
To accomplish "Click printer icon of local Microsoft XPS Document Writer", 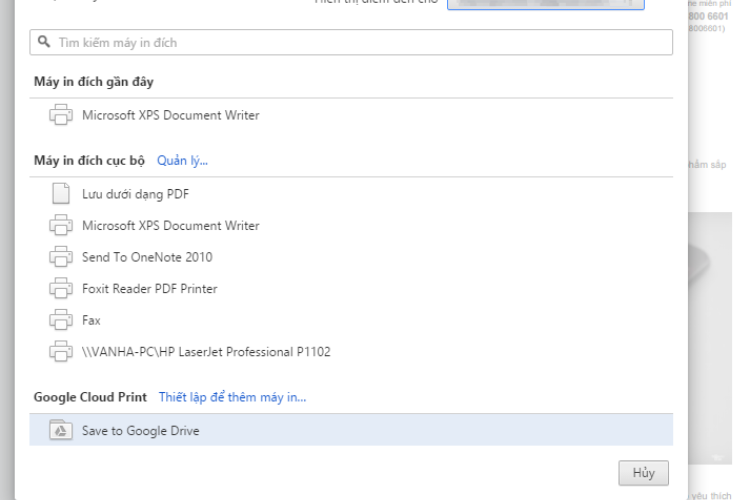I will coord(61,225).
